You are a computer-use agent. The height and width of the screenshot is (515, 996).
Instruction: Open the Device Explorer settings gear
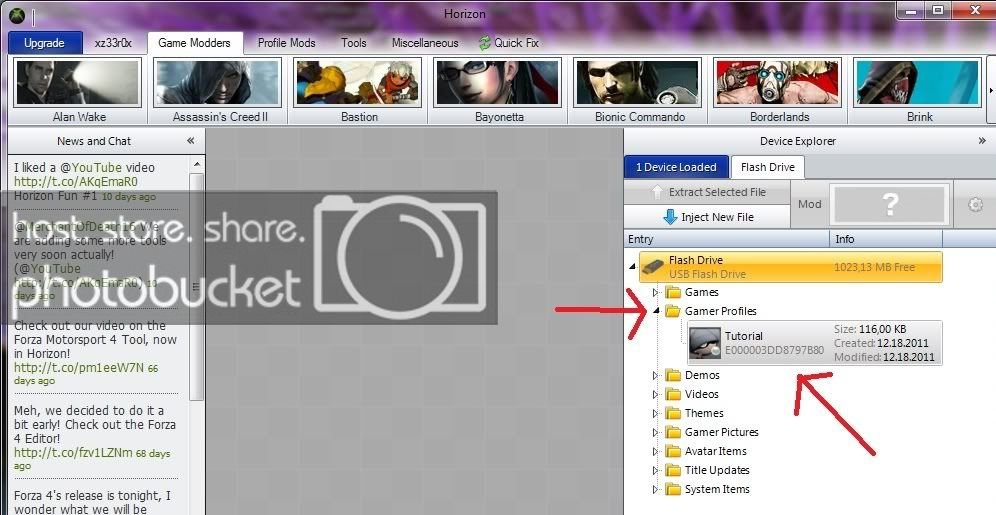(975, 204)
